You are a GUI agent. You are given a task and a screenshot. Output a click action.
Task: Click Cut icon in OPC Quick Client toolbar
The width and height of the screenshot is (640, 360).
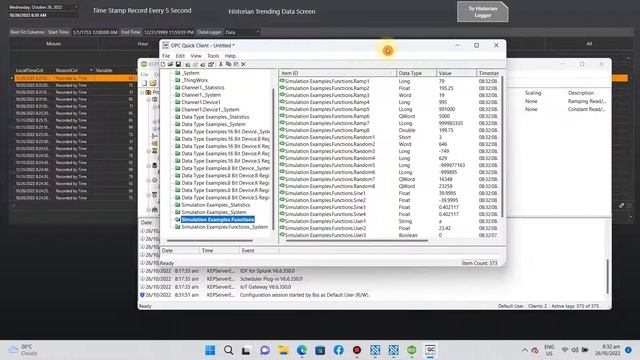point(220,64)
